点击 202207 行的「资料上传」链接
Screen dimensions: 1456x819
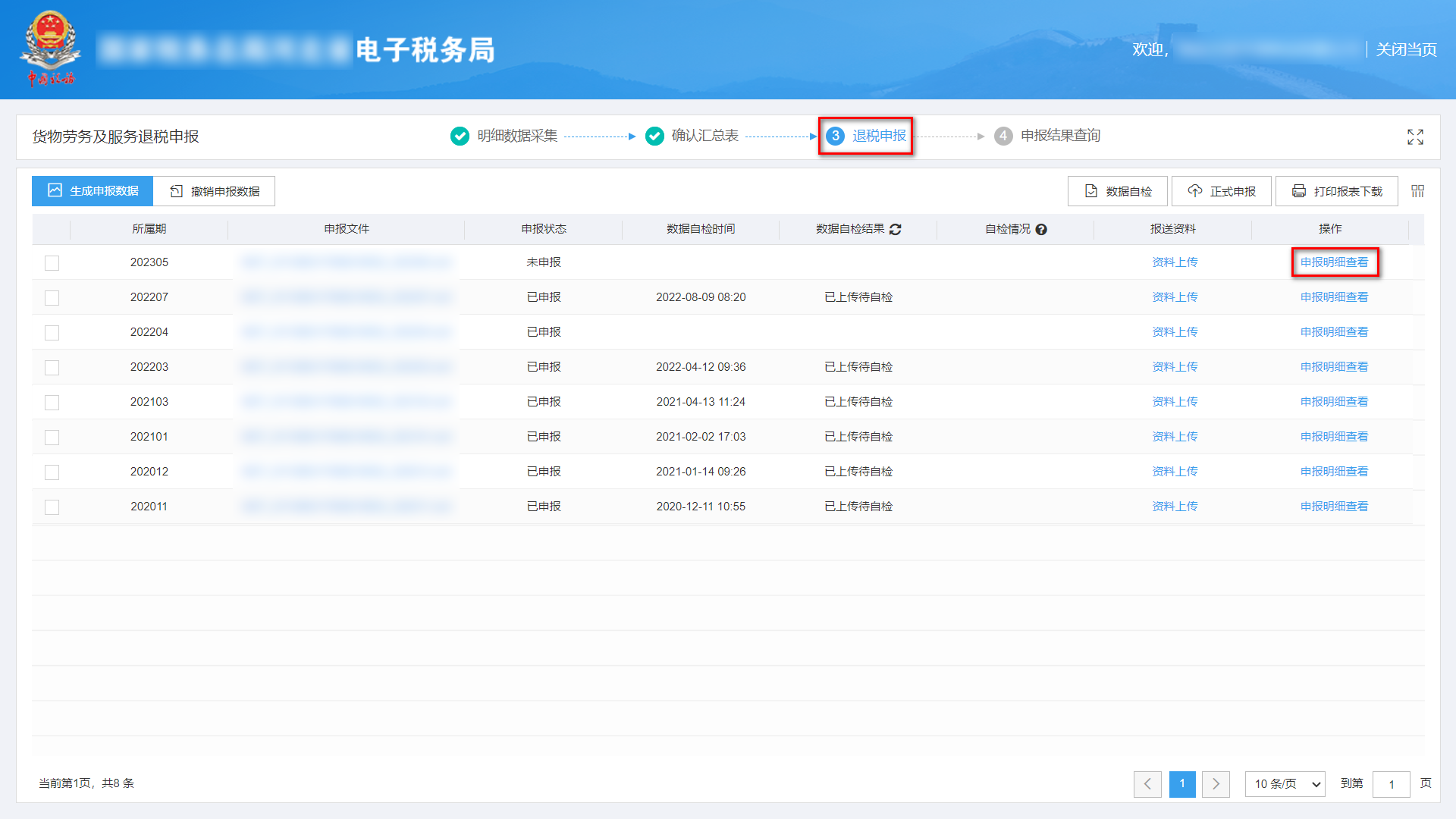point(1175,297)
